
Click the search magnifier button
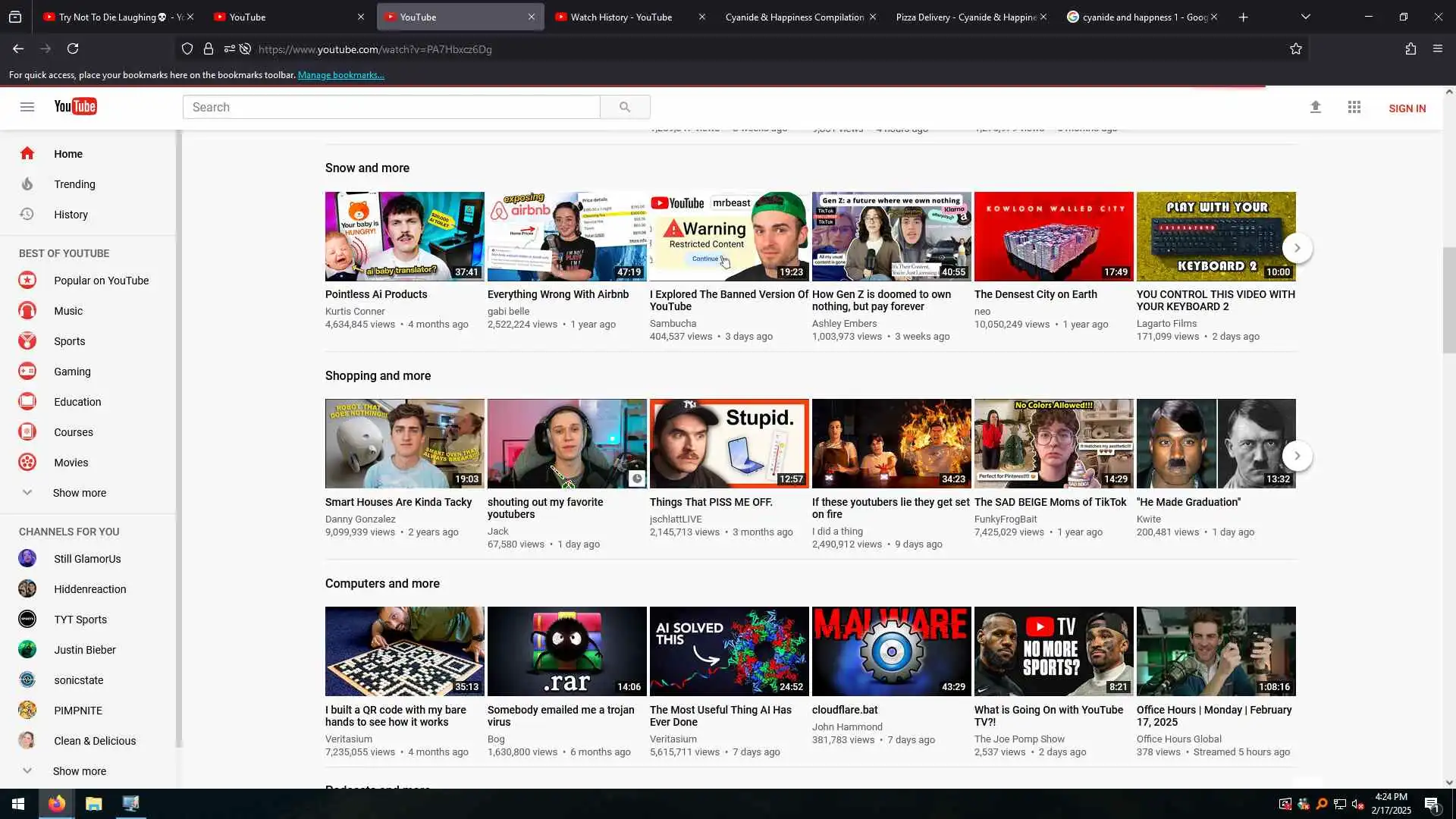coord(625,107)
